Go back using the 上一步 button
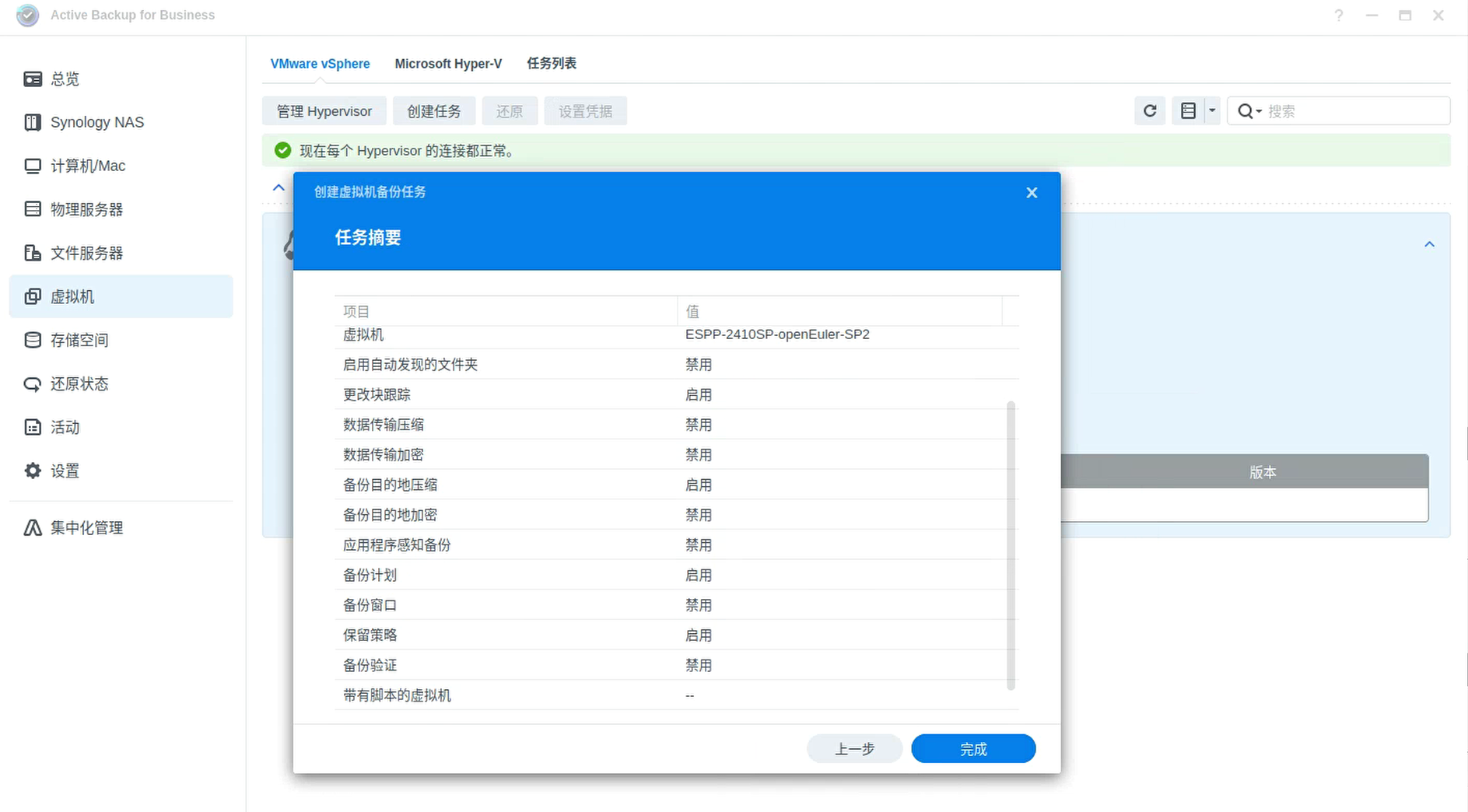 [854, 748]
